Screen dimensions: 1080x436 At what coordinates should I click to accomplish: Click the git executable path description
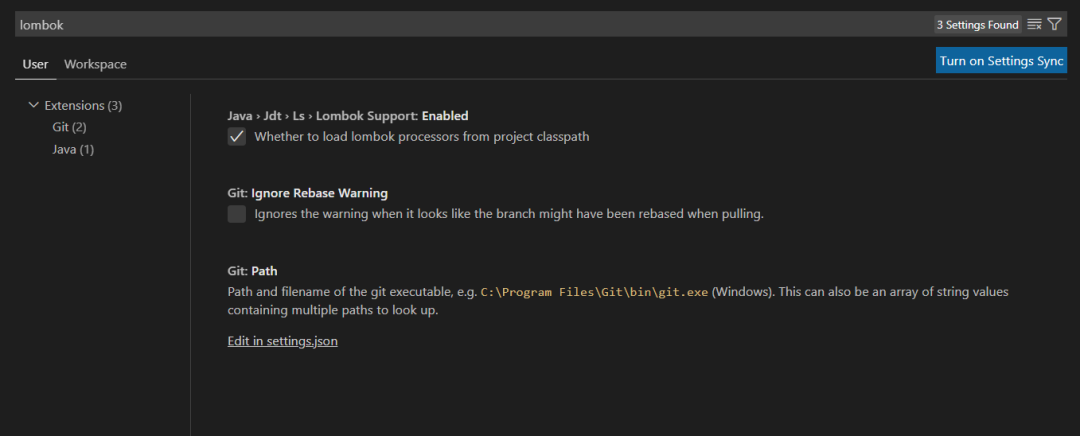click(x=352, y=292)
